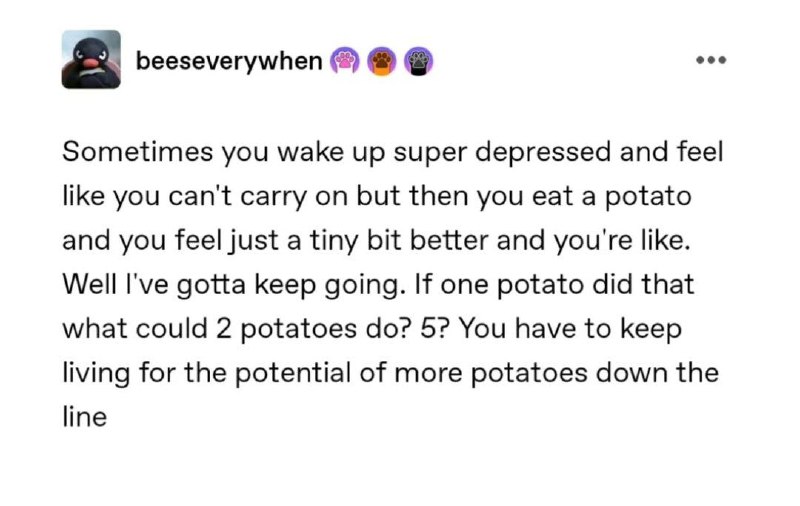The width and height of the screenshot is (800, 506).
Task: Click the final word "line"
Action: [85, 417]
